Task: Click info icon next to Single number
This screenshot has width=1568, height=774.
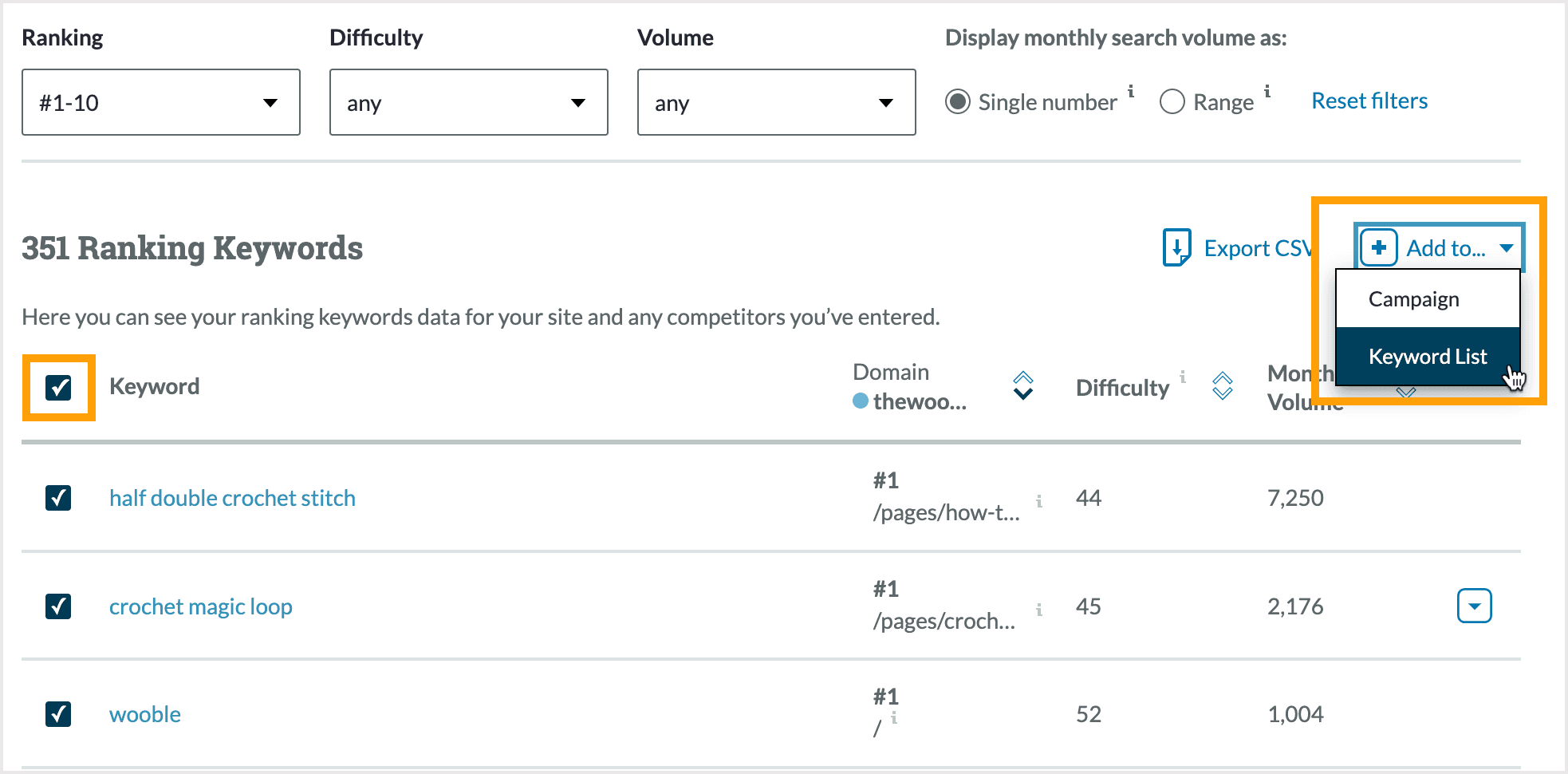Action: (x=1131, y=91)
